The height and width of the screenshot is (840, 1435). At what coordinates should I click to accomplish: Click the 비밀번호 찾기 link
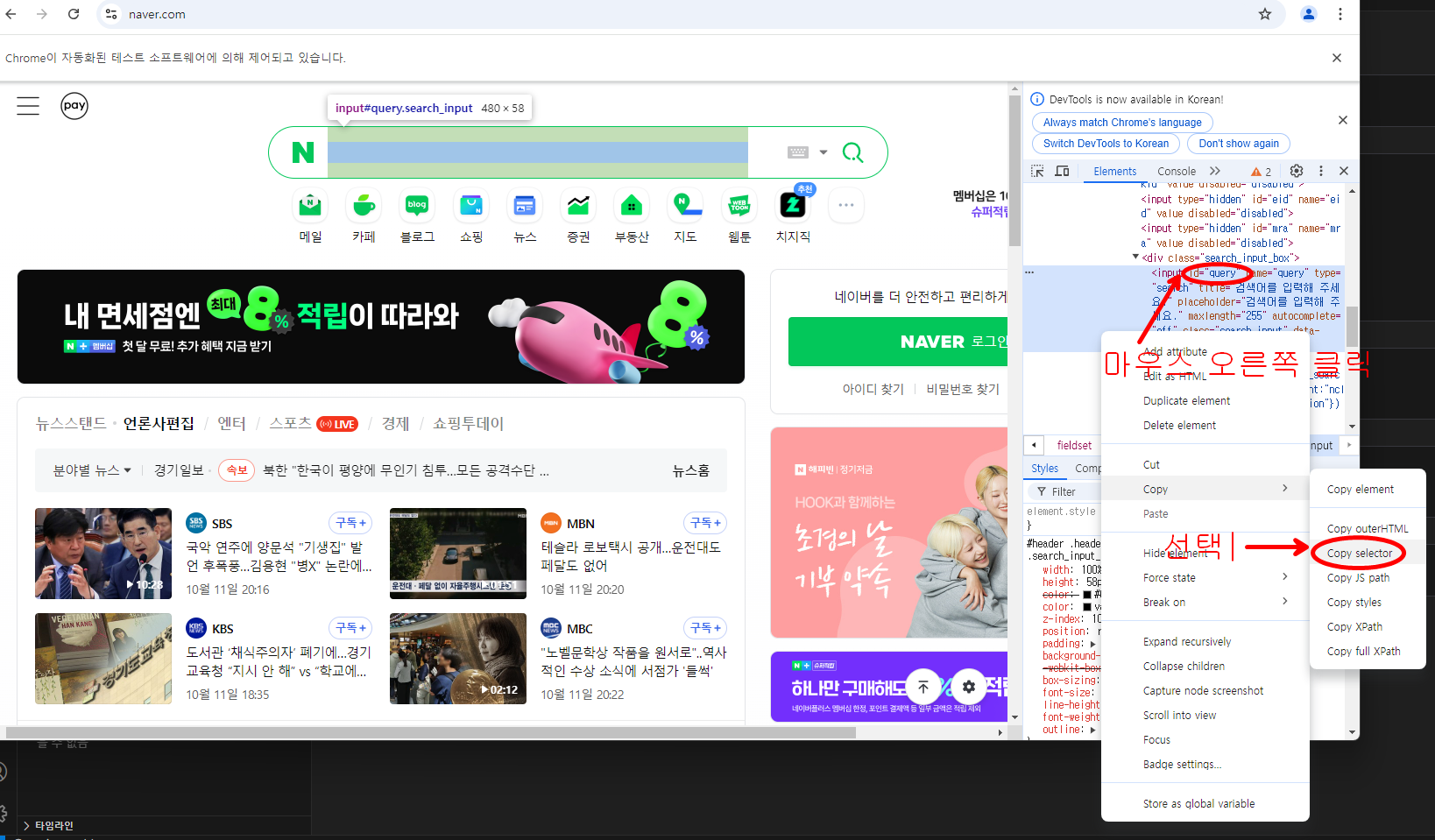click(x=962, y=389)
